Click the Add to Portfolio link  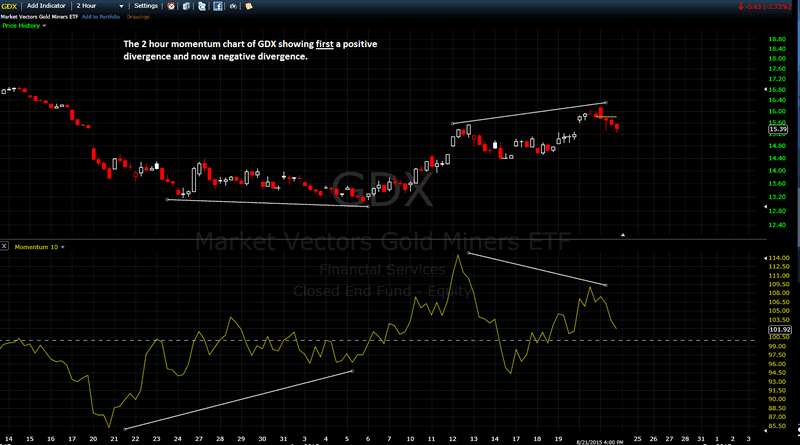pos(100,17)
